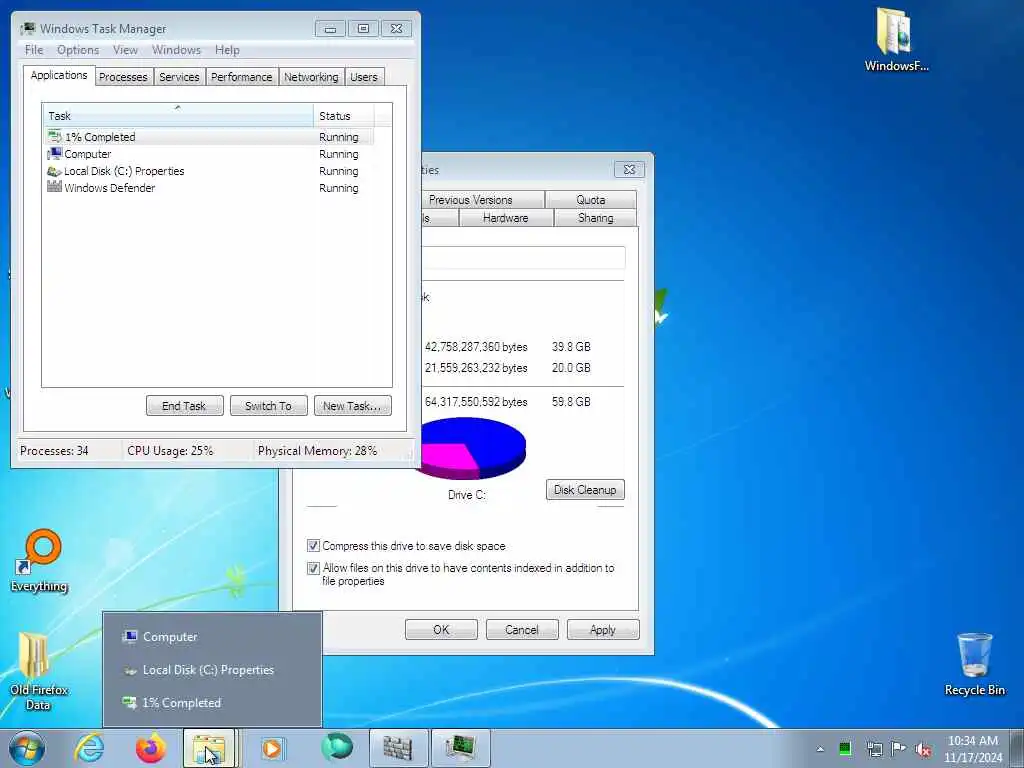Click the taskbar clock showing 10:34 AM
This screenshot has height=768, width=1024.
972,749
